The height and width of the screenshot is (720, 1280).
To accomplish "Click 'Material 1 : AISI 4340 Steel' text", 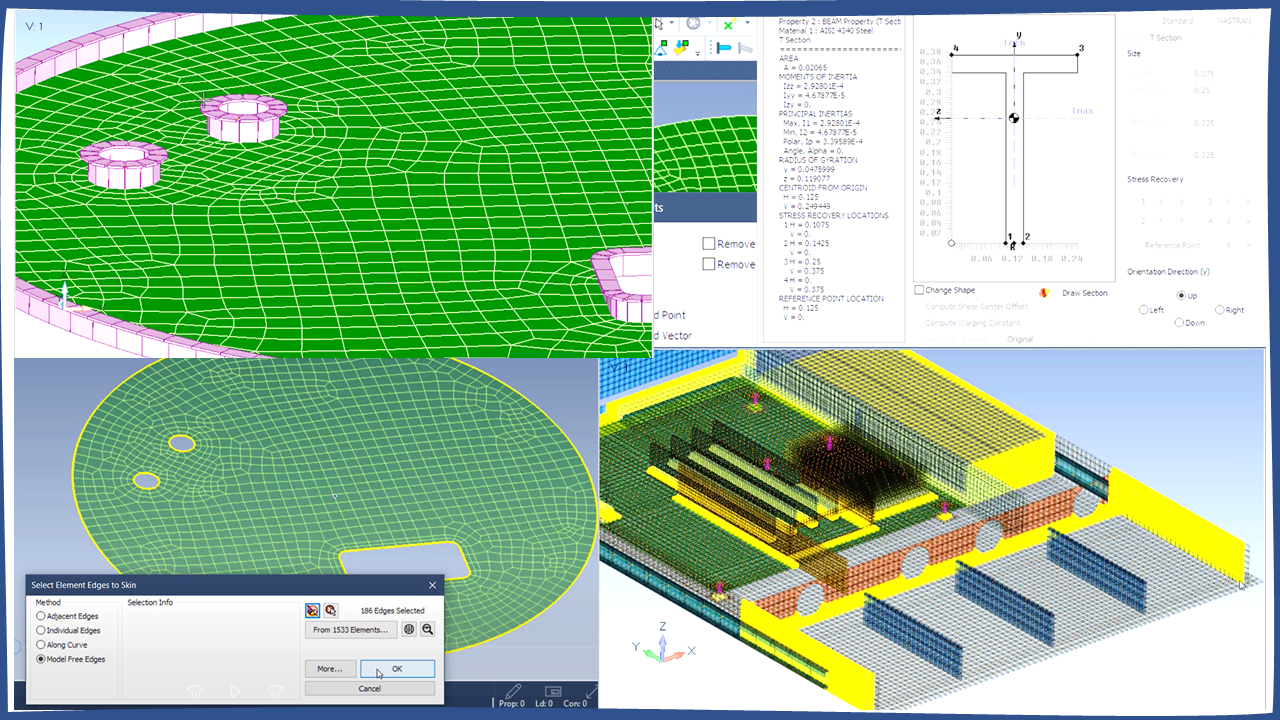I will coord(825,30).
